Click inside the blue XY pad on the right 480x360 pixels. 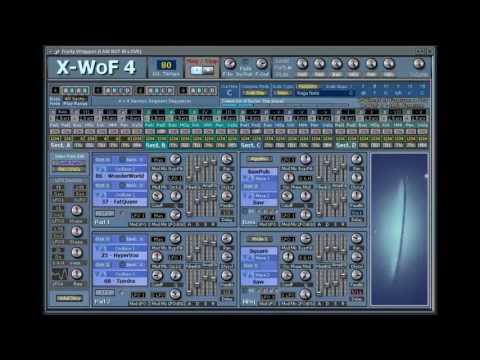coord(399,229)
